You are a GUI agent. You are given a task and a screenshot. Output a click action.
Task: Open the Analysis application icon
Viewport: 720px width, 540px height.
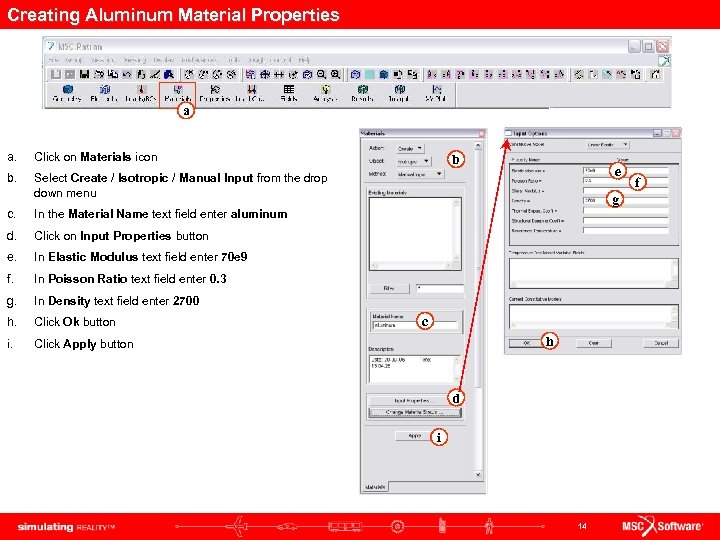[326, 93]
